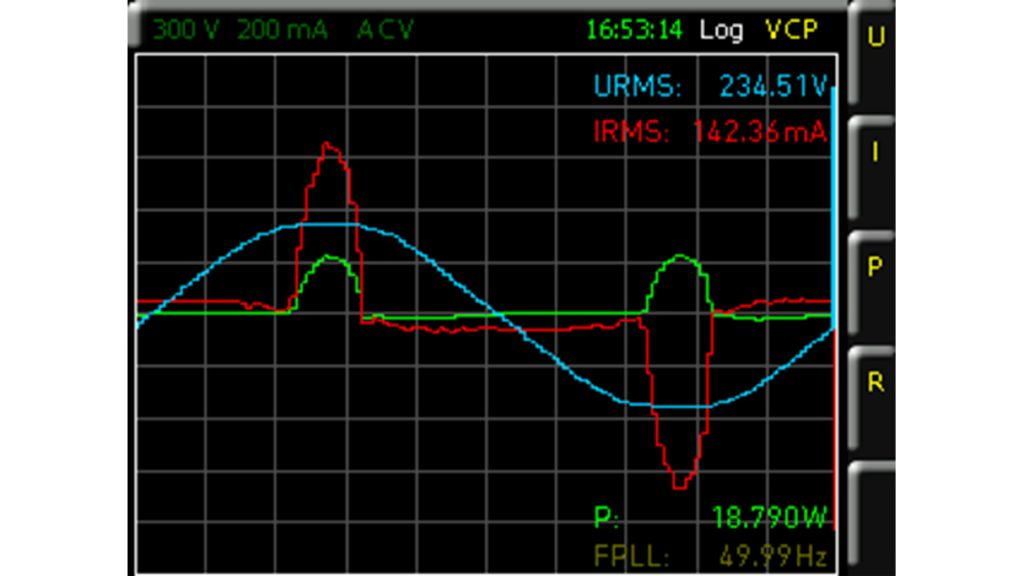Click the VCP status indicator
Image resolution: width=1024 pixels, height=576 pixels.
click(x=792, y=30)
